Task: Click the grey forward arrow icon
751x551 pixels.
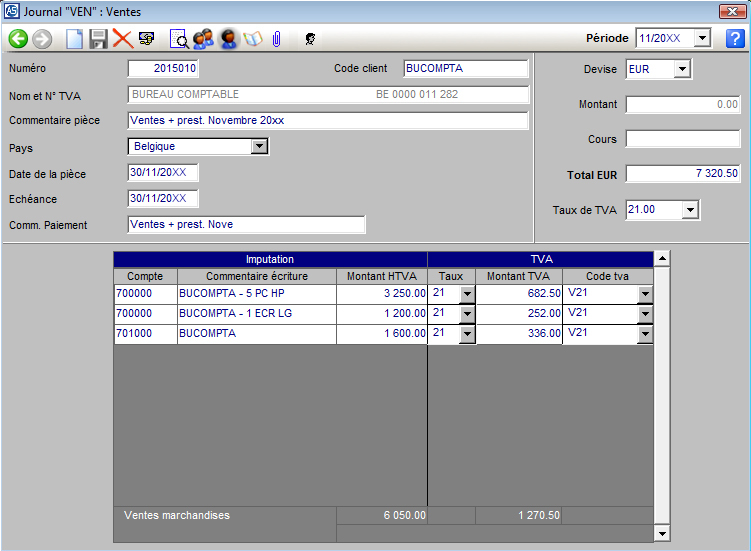Action: pyautogui.click(x=42, y=39)
